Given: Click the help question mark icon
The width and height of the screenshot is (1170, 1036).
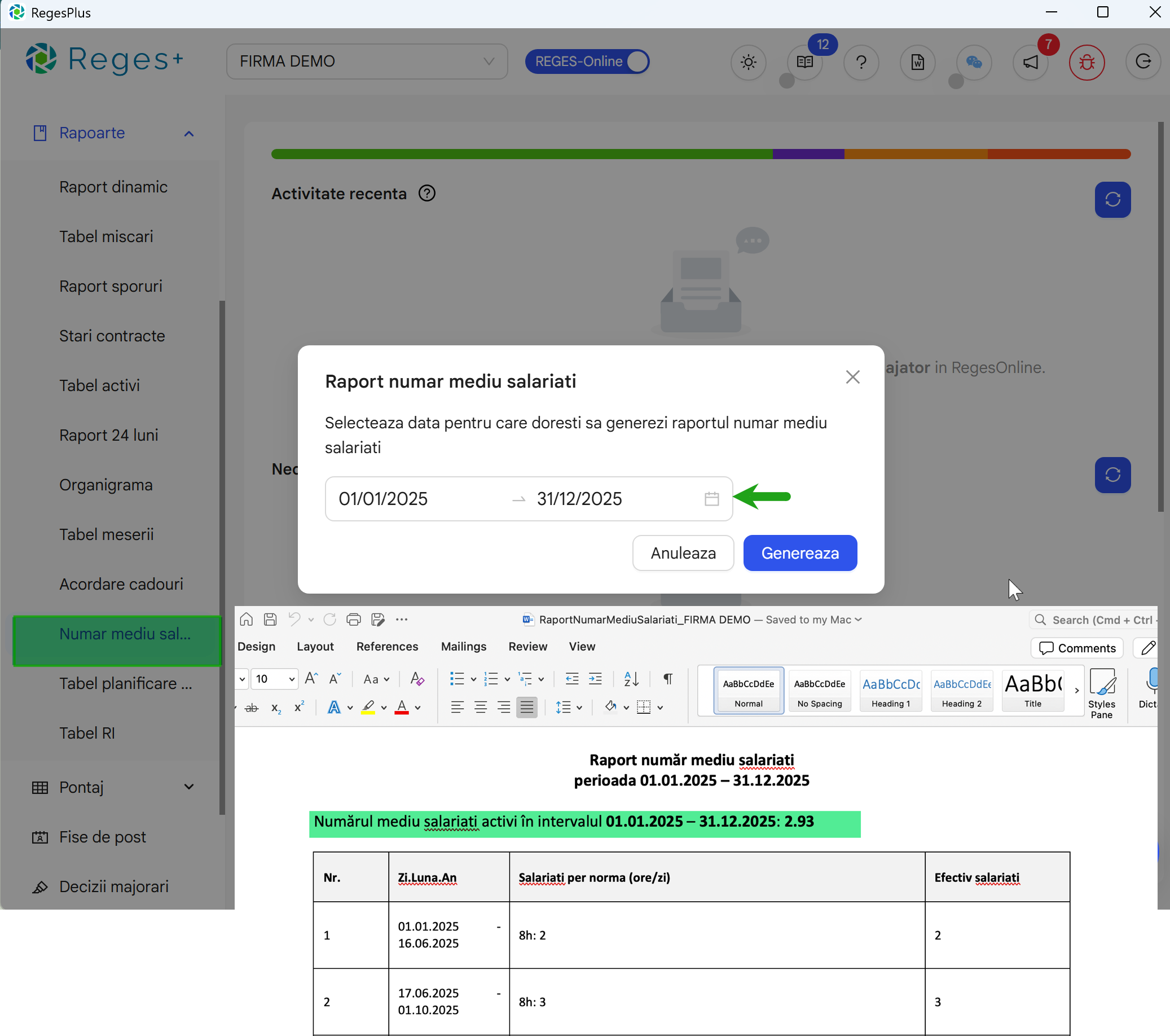Looking at the screenshot, I should click(x=861, y=63).
